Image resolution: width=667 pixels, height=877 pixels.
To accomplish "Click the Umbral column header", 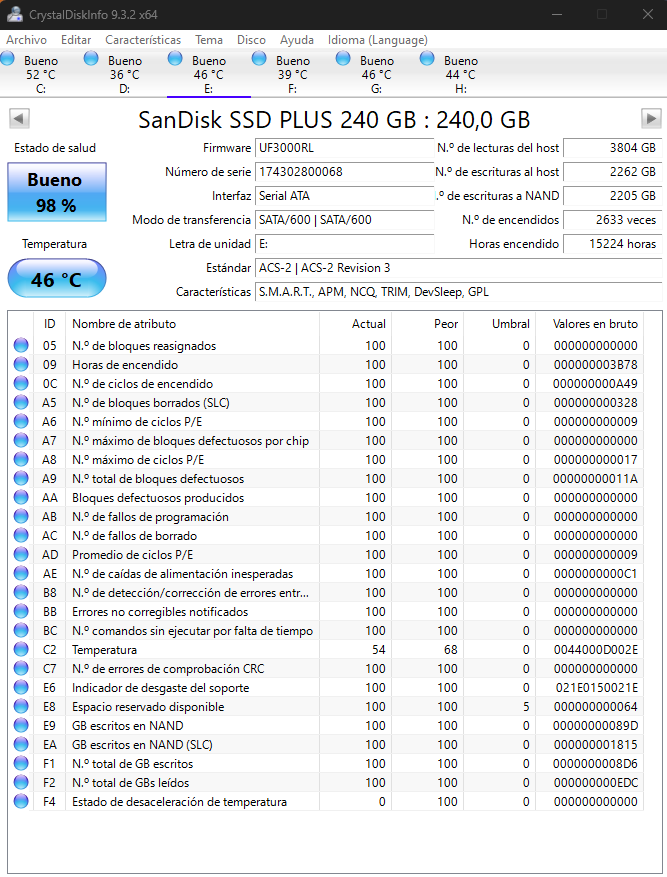I will (500, 324).
